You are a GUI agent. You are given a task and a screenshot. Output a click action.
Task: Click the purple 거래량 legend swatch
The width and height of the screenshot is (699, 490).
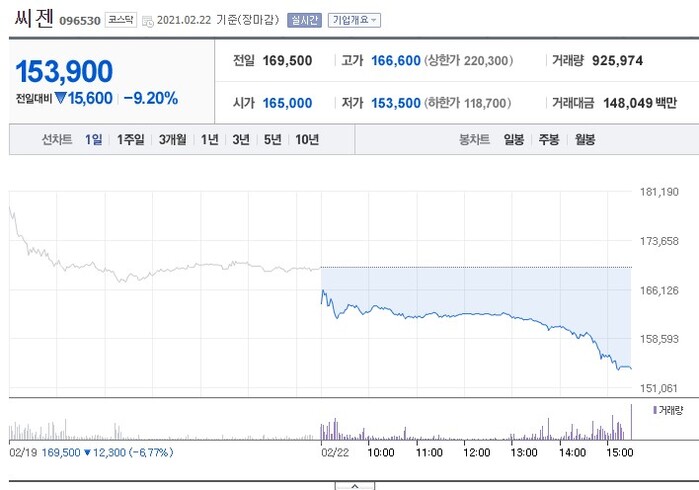(654, 410)
